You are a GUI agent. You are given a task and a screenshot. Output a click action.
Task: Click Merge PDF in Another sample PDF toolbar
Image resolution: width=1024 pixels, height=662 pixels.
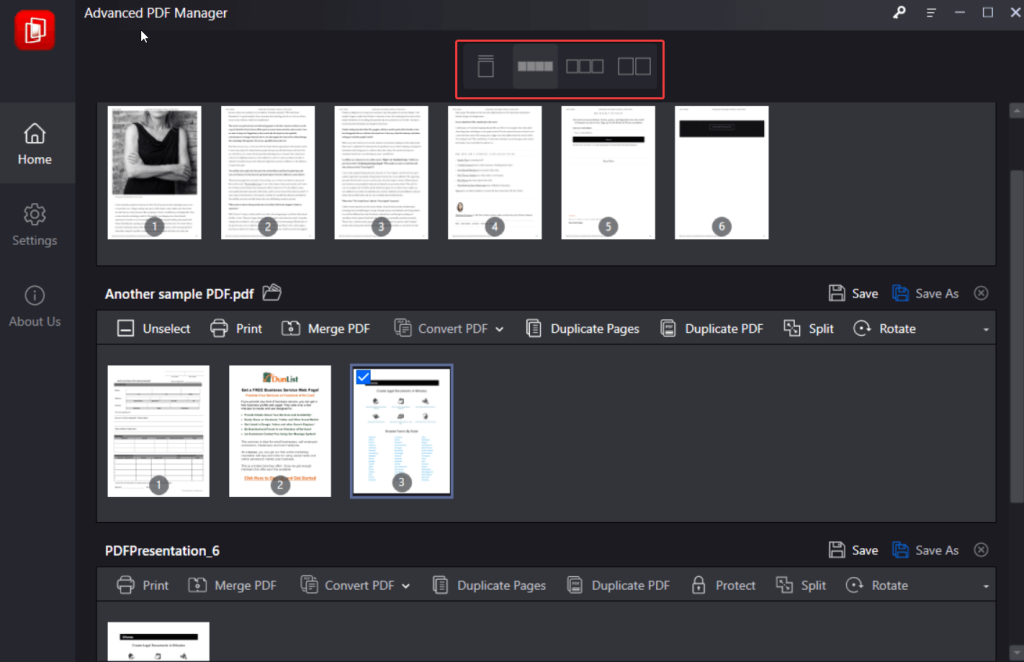(x=326, y=328)
